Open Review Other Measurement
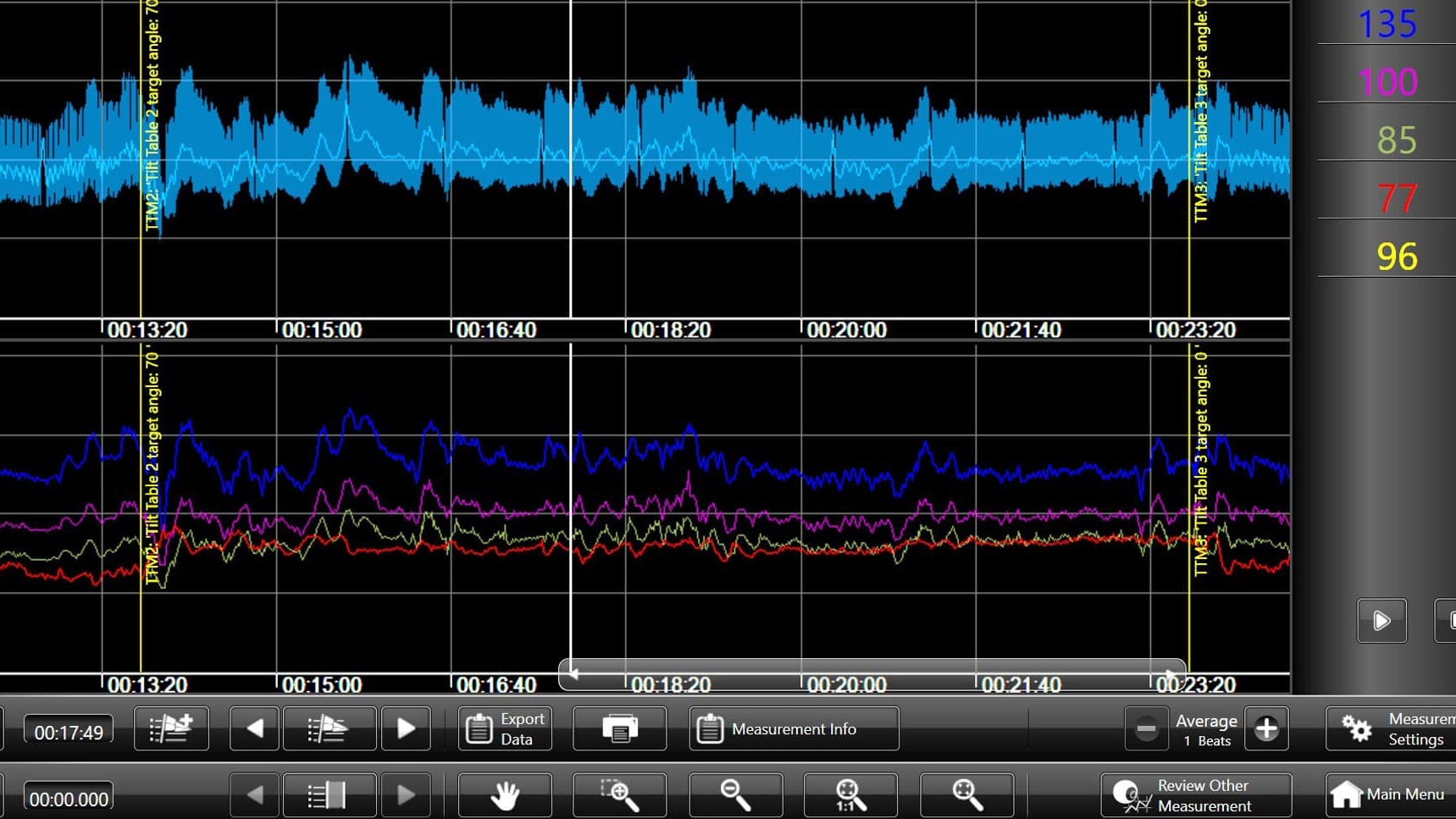The height and width of the screenshot is (819, 1456). [1195, 794]
